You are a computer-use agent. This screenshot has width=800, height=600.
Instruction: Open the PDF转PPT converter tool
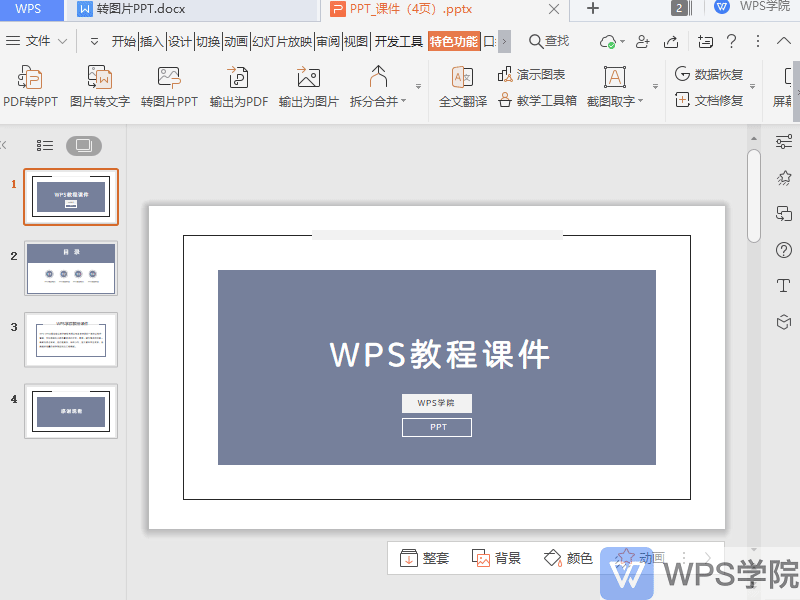(30, 86)
